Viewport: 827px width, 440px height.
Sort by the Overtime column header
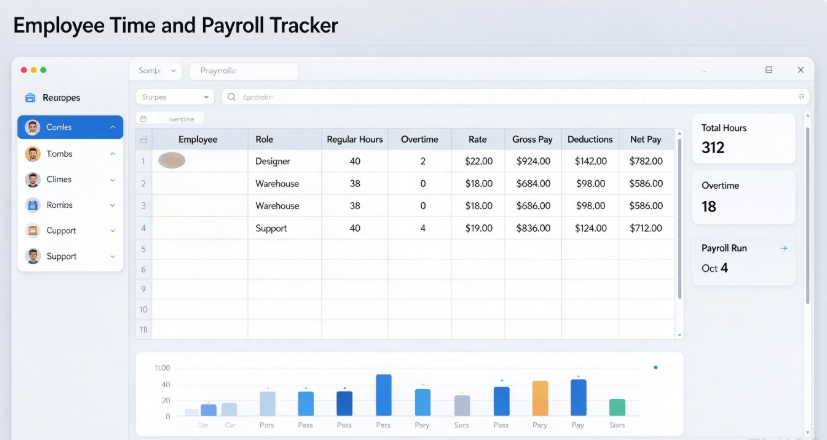(x=419, y=139)
